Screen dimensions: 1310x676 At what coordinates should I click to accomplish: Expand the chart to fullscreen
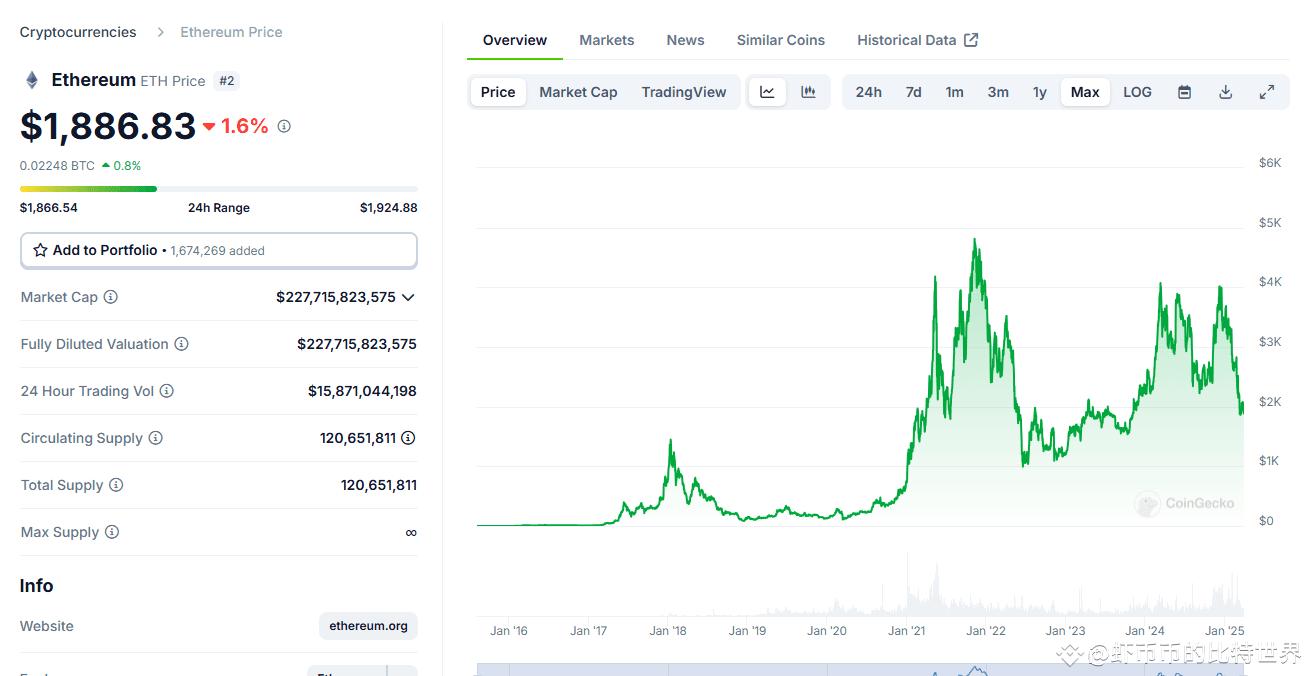1267,91
